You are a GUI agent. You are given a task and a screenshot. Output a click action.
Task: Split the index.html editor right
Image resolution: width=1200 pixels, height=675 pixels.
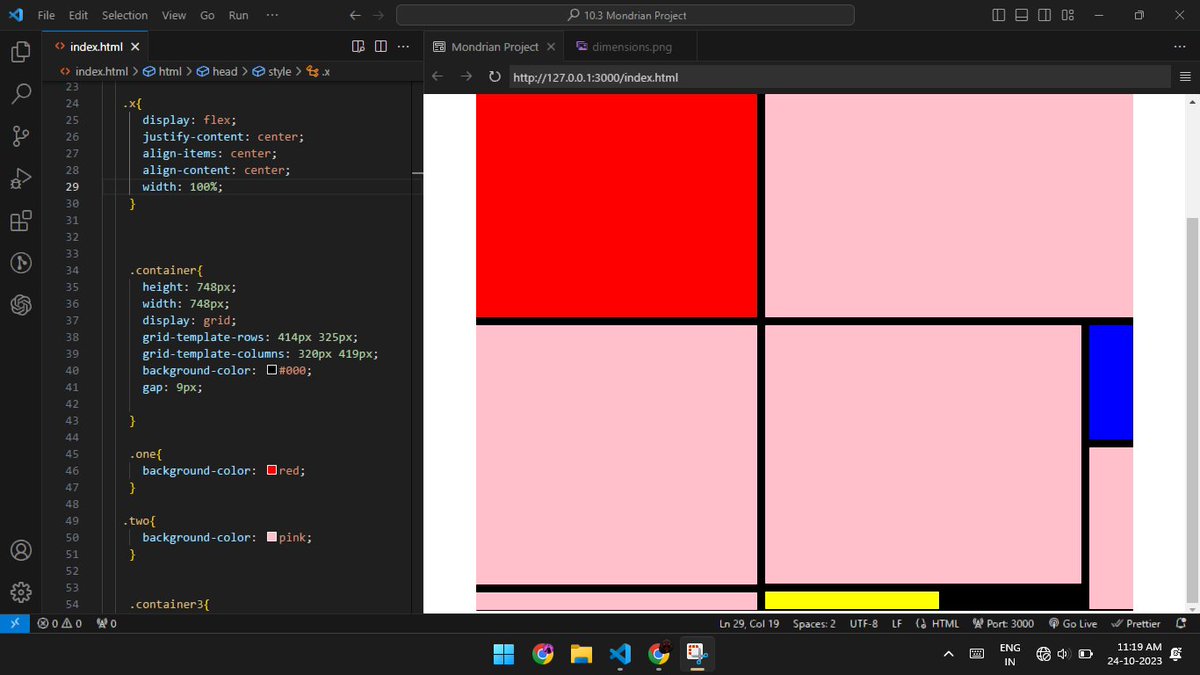pos(381,47)
